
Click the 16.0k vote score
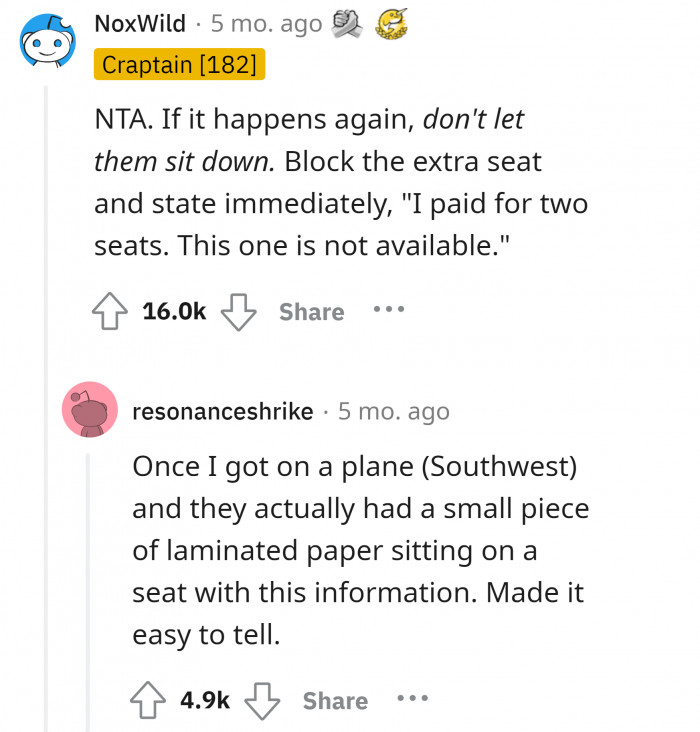coord(174,312)
